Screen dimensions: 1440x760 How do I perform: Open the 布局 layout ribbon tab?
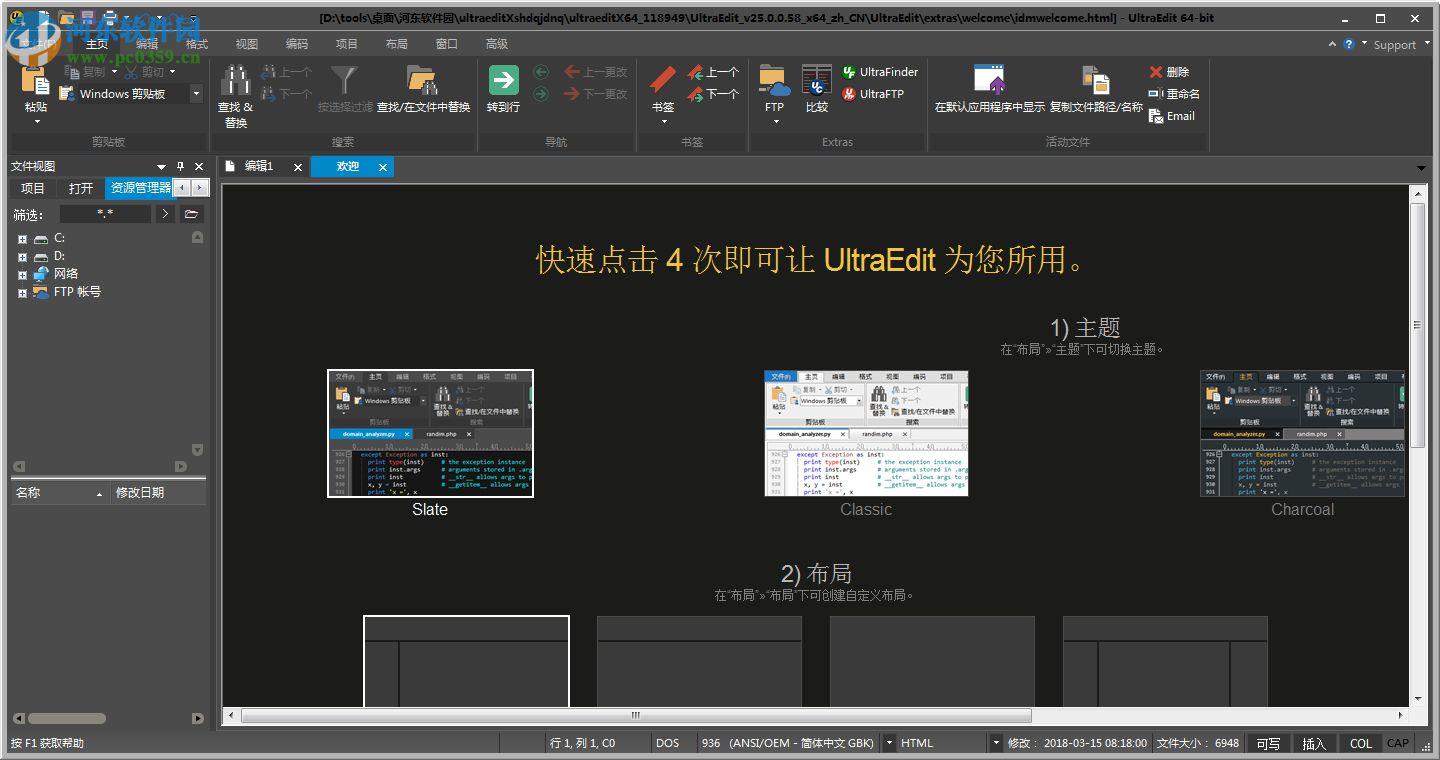[x=396, y=44]
